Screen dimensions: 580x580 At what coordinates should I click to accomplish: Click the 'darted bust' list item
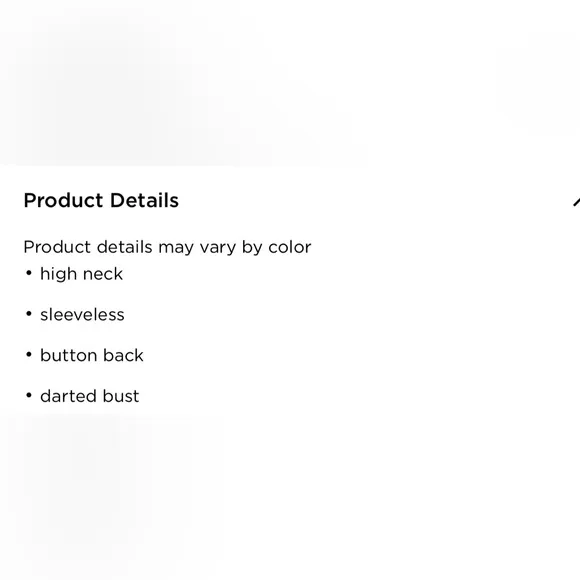click(90, 396)
